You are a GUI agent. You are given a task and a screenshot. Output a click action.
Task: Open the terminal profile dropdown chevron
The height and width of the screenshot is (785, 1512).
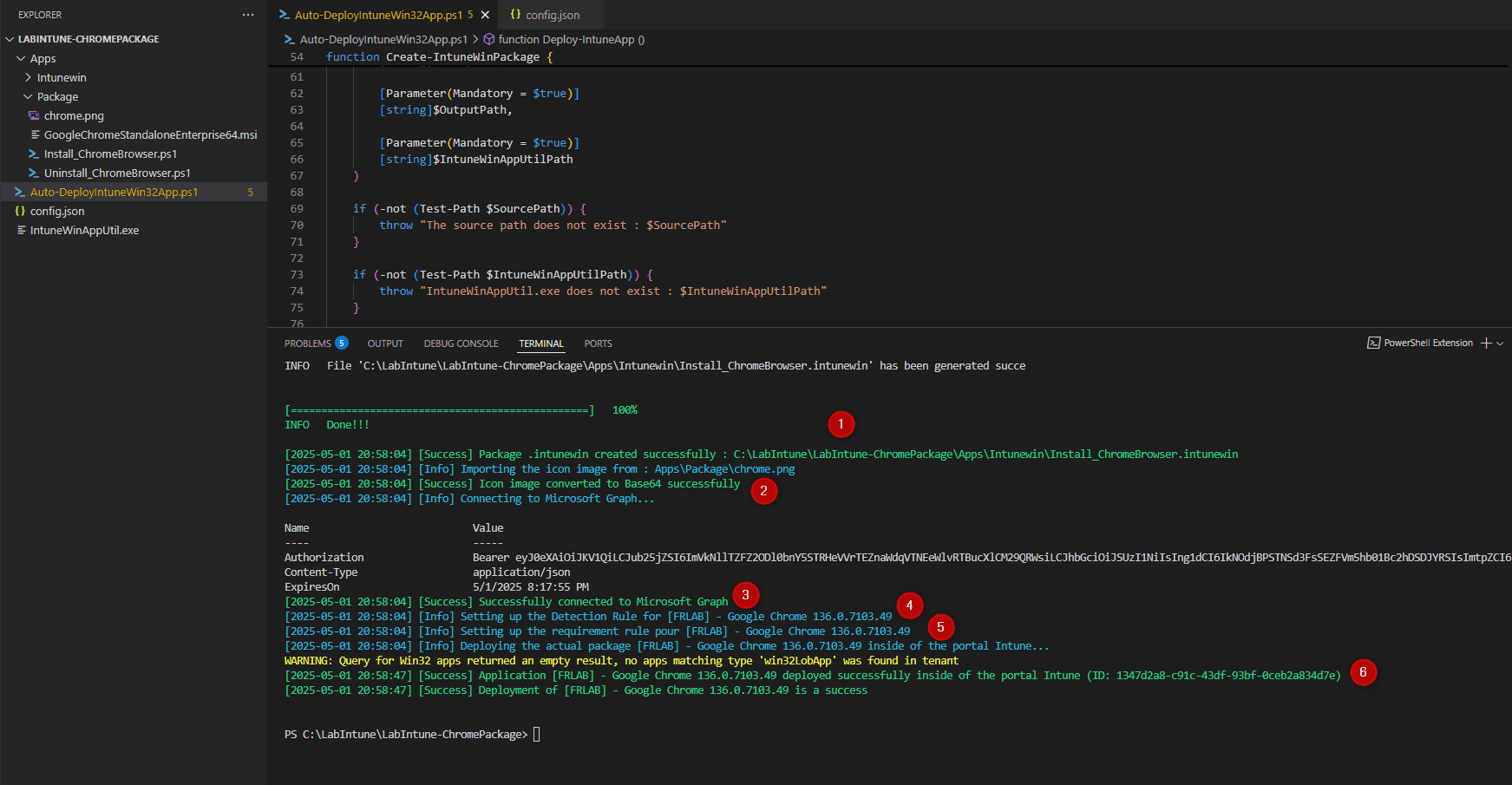click(x=1498, y=343)
